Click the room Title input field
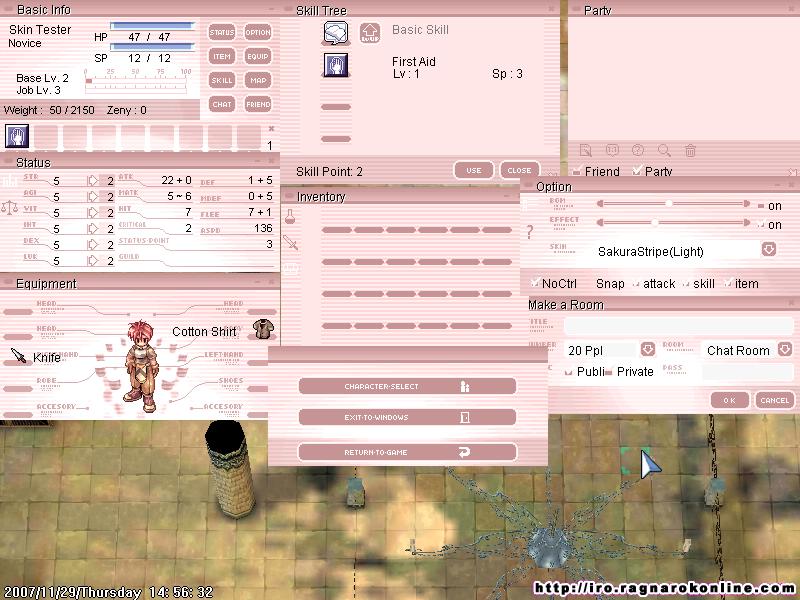The width and height of the screenshot is (800, 600). (x=679, y=325)
